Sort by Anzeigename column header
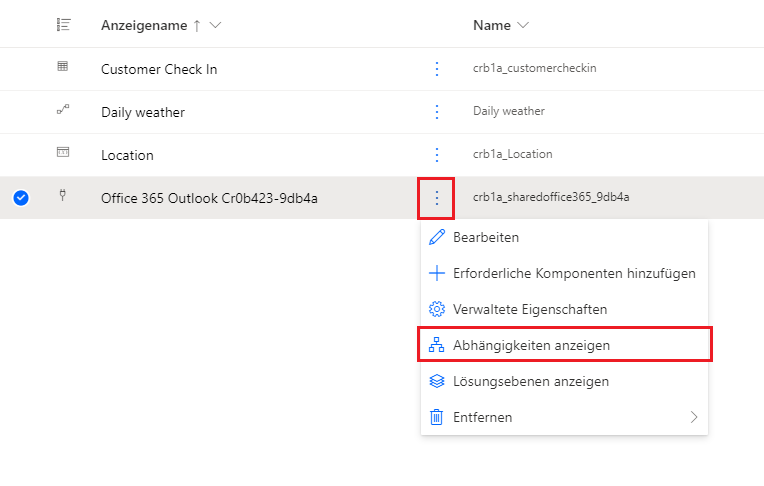The height and width of the screenshot is (486, 764). coord(144,25)
